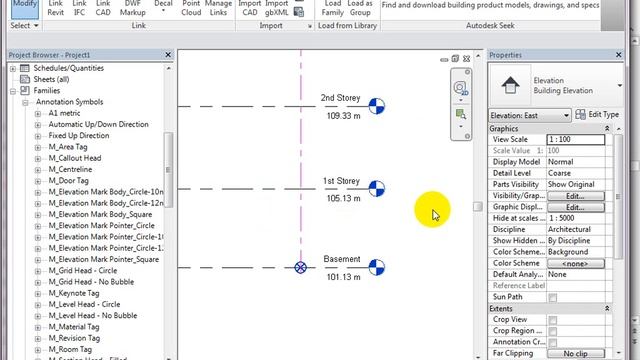
Task: Expand the Schedules/Quantities node
Action: [13, 69]
